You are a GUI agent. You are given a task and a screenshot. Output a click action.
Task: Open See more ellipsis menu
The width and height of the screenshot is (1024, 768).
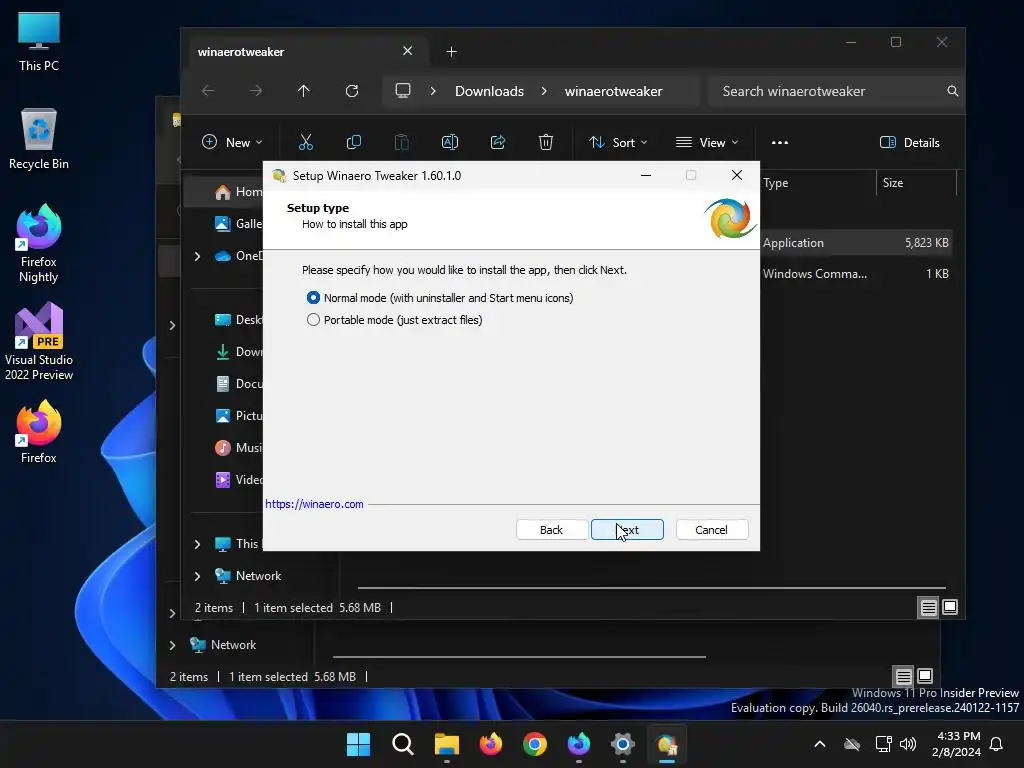coord(780,142)
